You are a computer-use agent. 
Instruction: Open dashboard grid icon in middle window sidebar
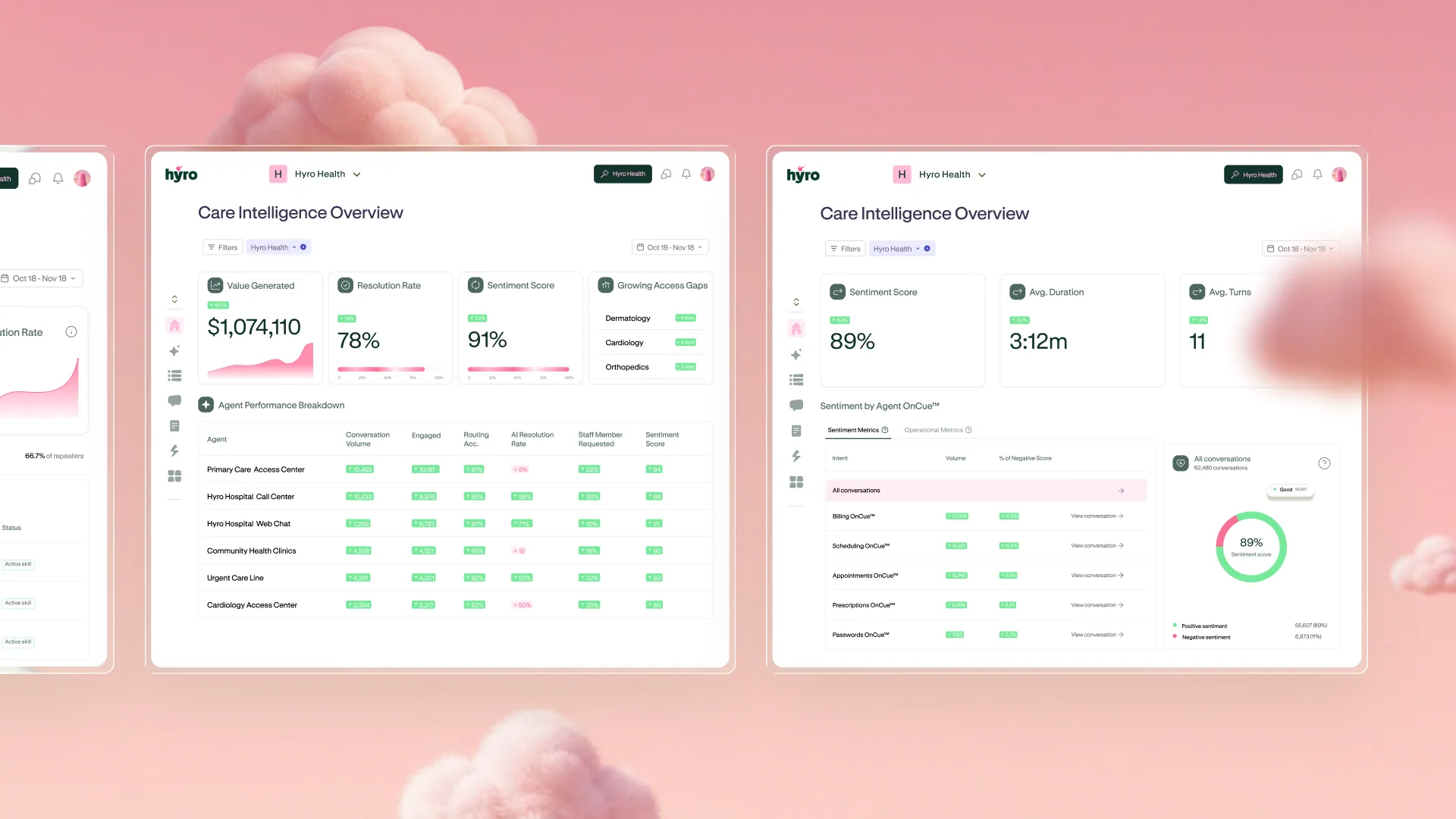click(174, 476)
